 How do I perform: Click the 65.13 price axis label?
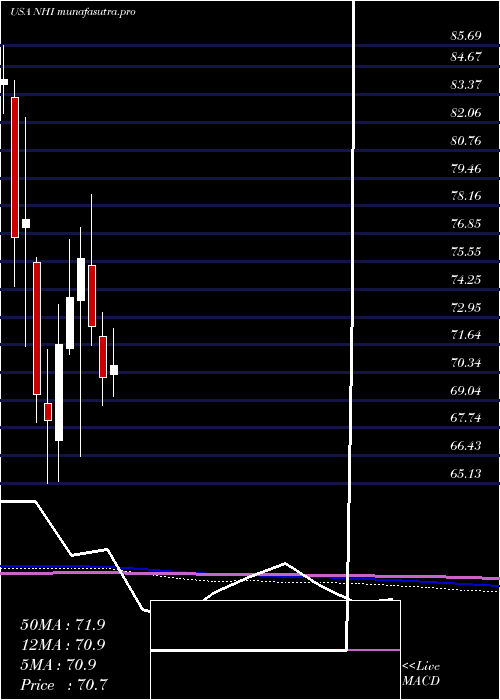(x=466, y=474)
